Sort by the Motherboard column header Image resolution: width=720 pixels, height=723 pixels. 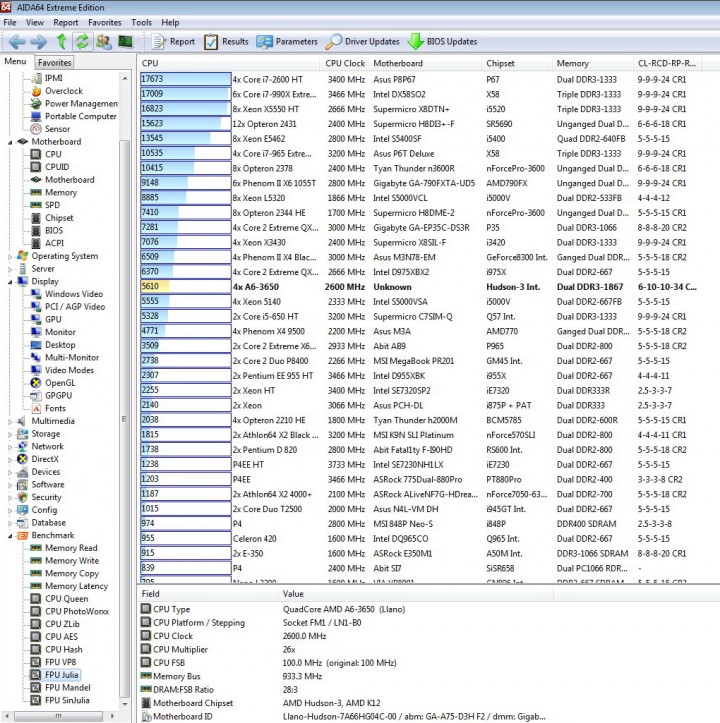coord(425,63)
